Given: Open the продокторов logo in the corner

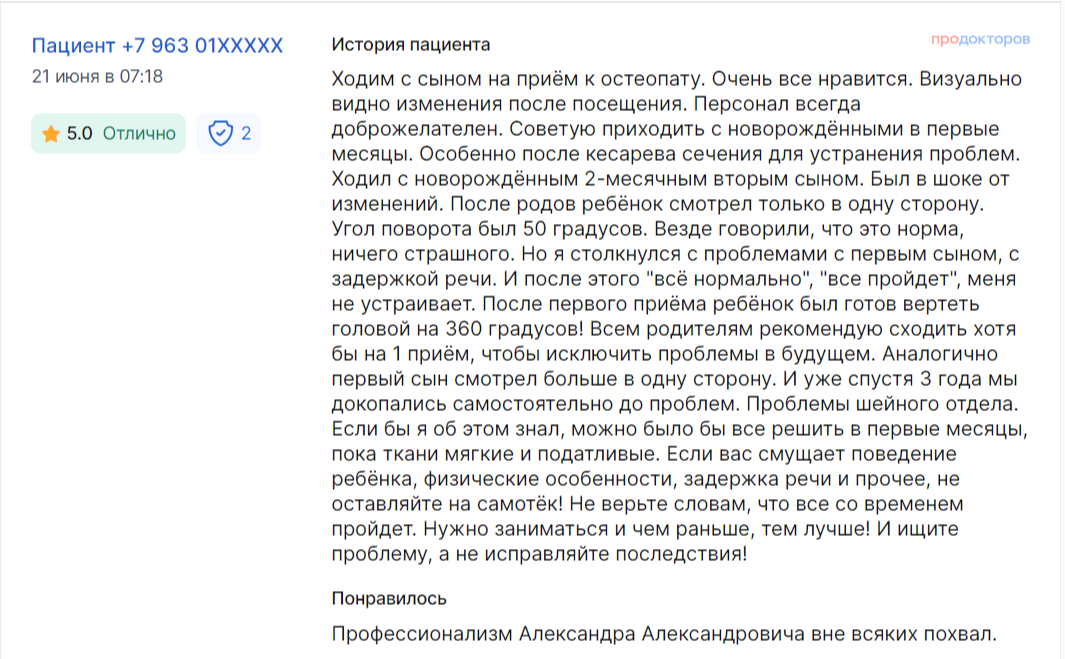Looking at the screenshot, I should 980,39.
